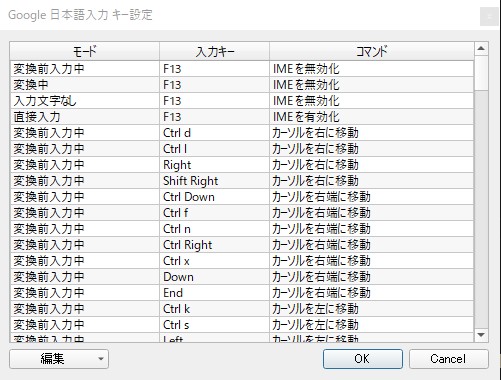Select the Ctrl s key cell
Viewport: 501px width, 380px height.
coord(214,325)
